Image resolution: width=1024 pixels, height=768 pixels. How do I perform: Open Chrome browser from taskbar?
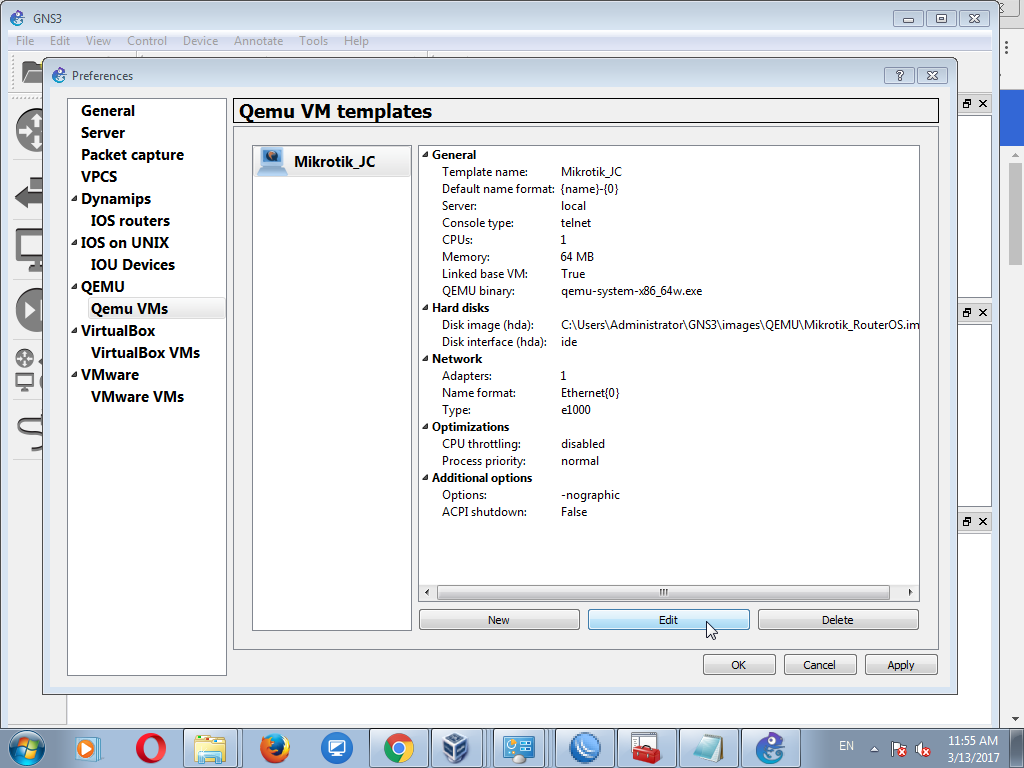398,748
